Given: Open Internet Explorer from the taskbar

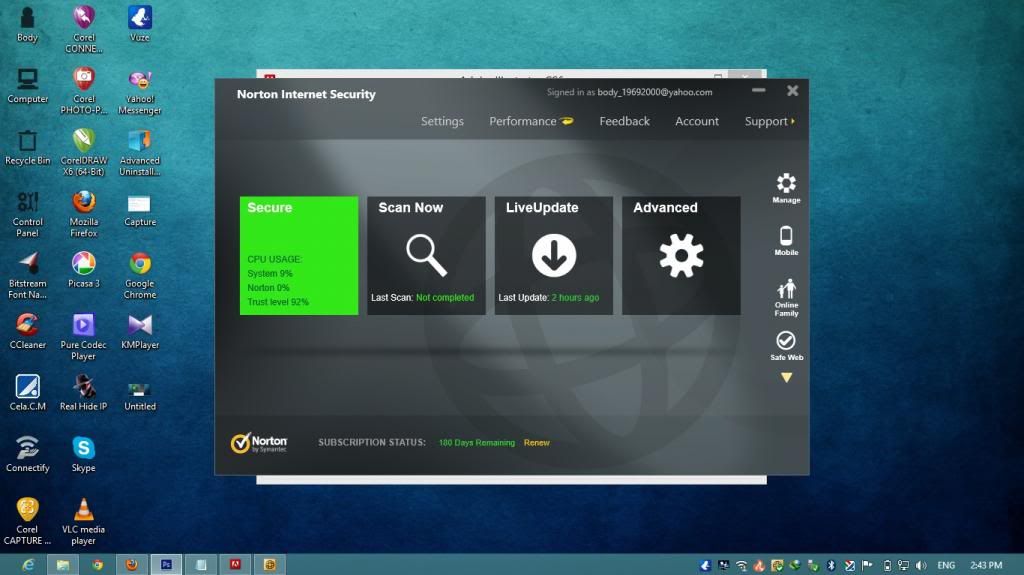Looking at the screenshot, I should pos(28,565).
